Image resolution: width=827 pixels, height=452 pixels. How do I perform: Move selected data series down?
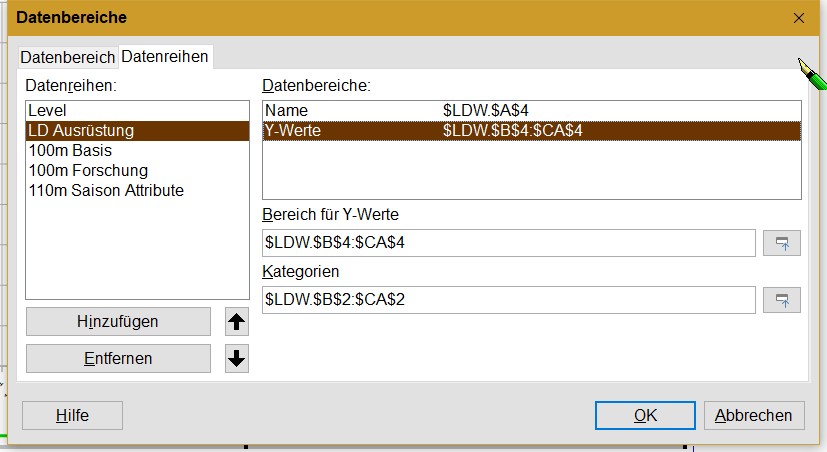pos(236,359)
